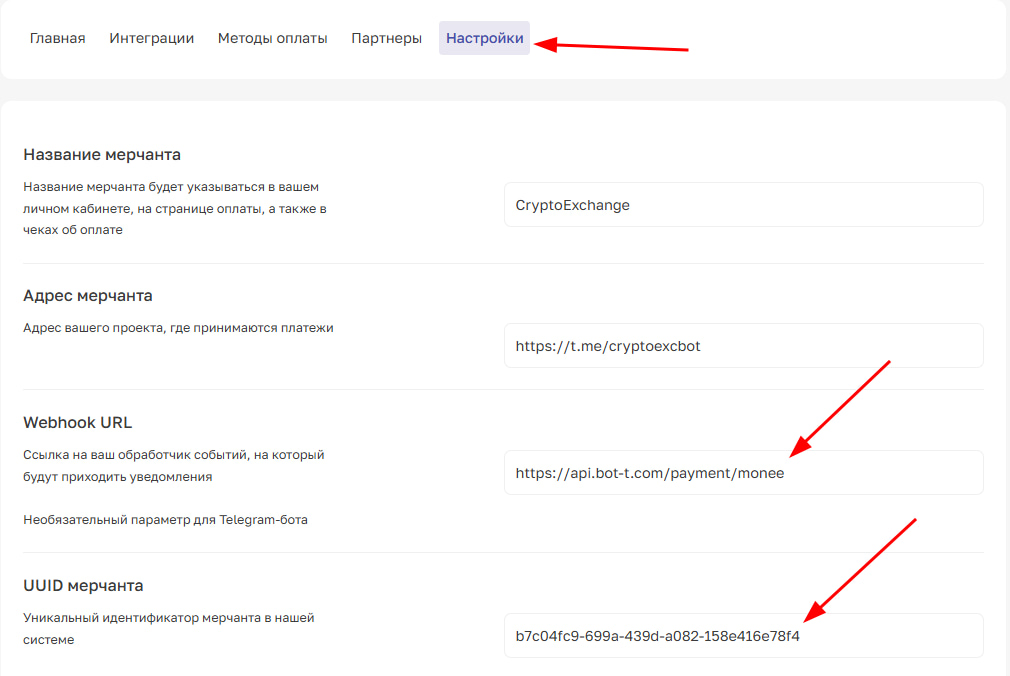
Task: Click the description 'Адрес вашего проекта, где принимаются платежи'
Action: pyautogui.click(x=178, y=328)
